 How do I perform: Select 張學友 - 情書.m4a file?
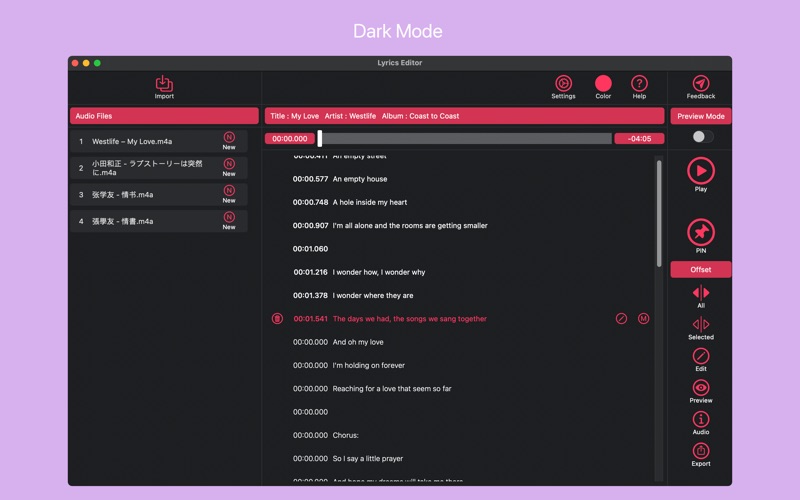coord(159,221)
